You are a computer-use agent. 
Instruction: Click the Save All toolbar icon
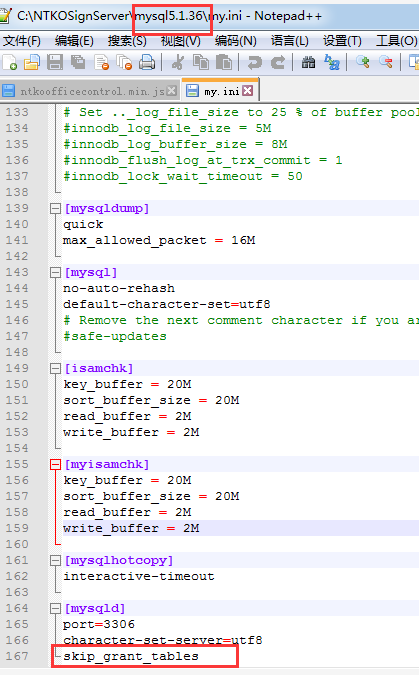point(78,62)
